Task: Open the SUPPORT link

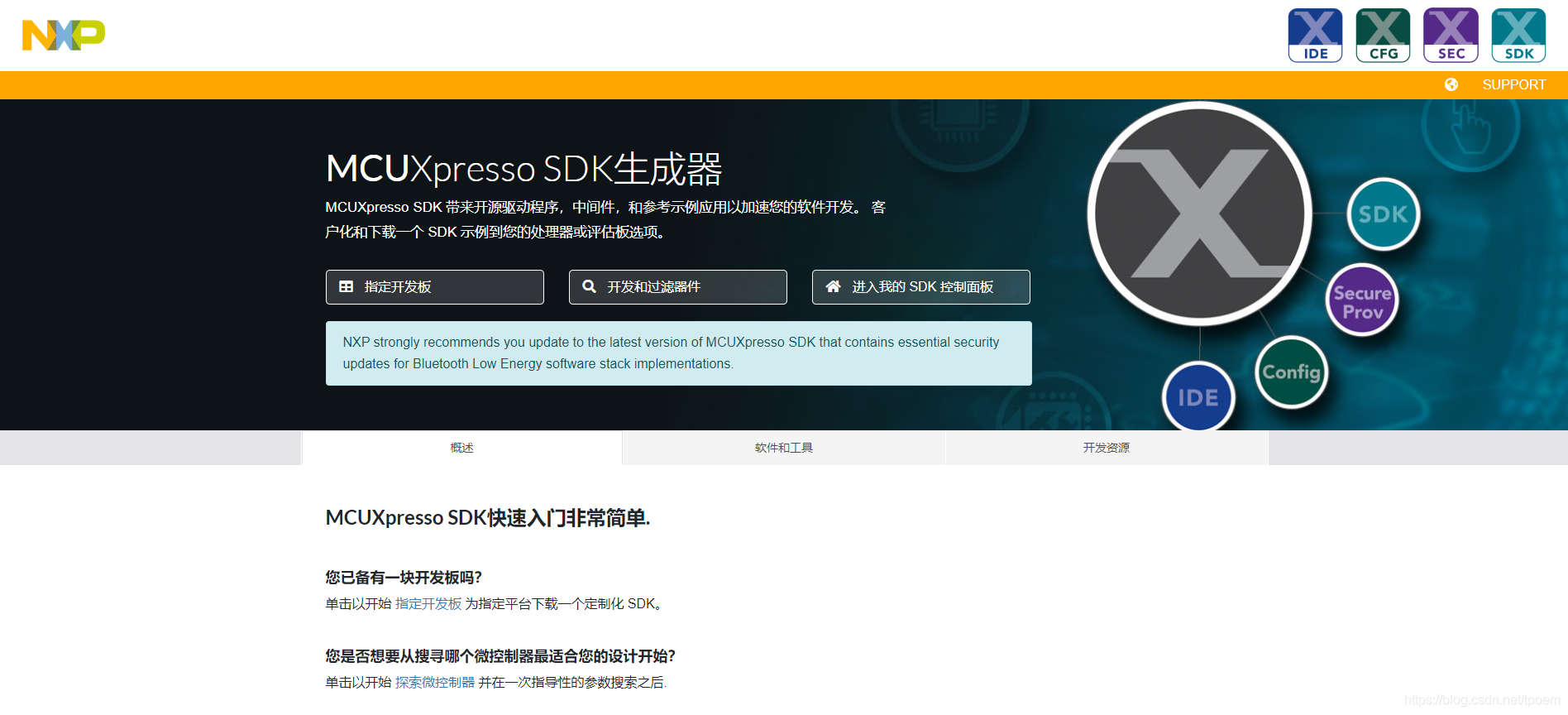Action: coord(1513,84)
